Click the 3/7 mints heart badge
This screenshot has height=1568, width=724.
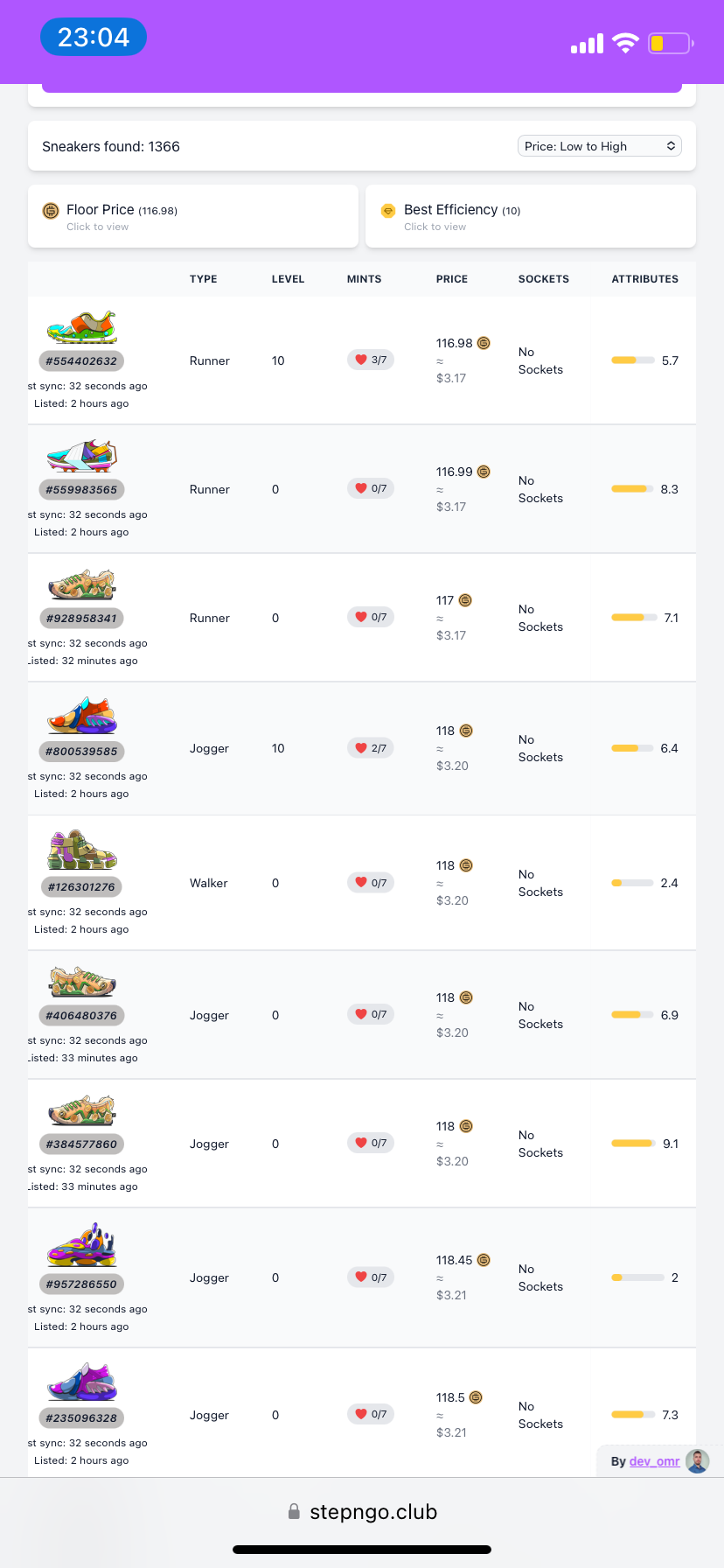point(371,360)
